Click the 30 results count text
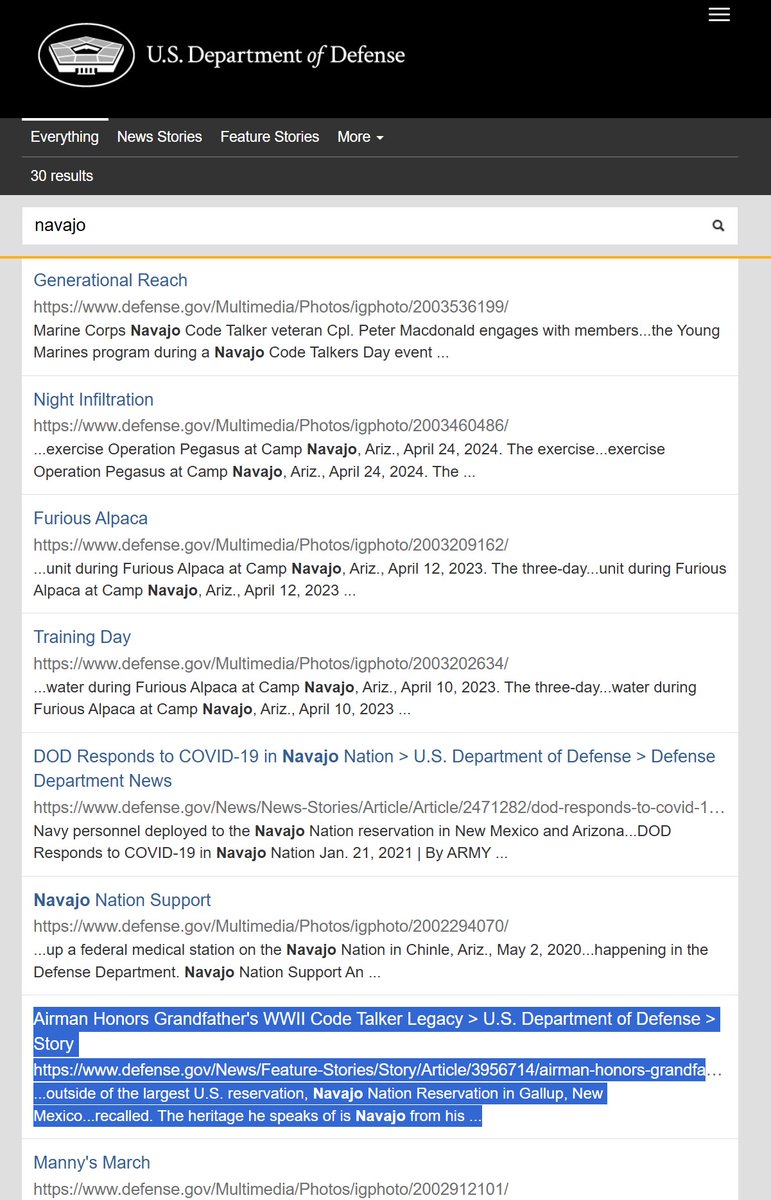This screenshot has height=1200, width=771. [x=62, y=176]
